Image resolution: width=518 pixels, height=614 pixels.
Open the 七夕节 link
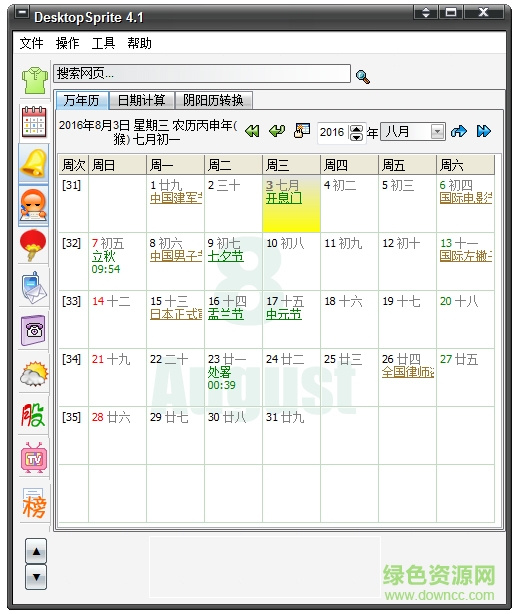[x=226, y=256]
